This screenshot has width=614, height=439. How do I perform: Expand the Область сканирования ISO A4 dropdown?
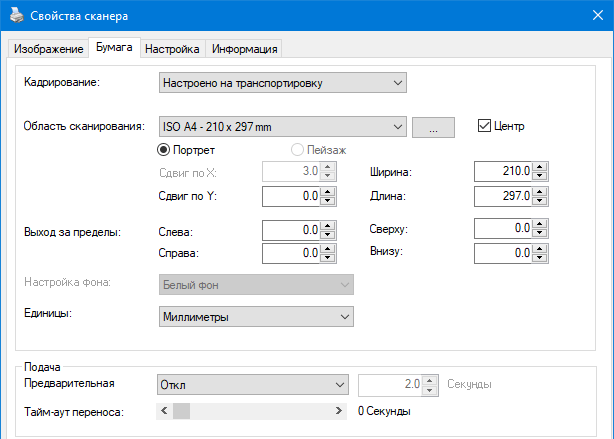pos(283,126)
